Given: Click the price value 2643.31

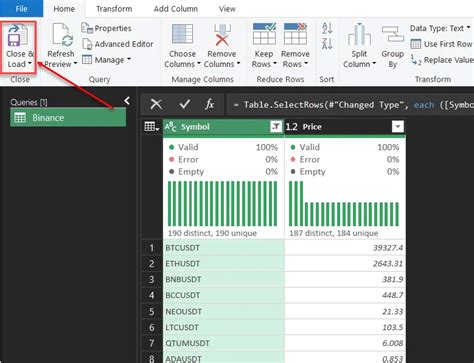Looking at the screenshot, I should (388, 263).
